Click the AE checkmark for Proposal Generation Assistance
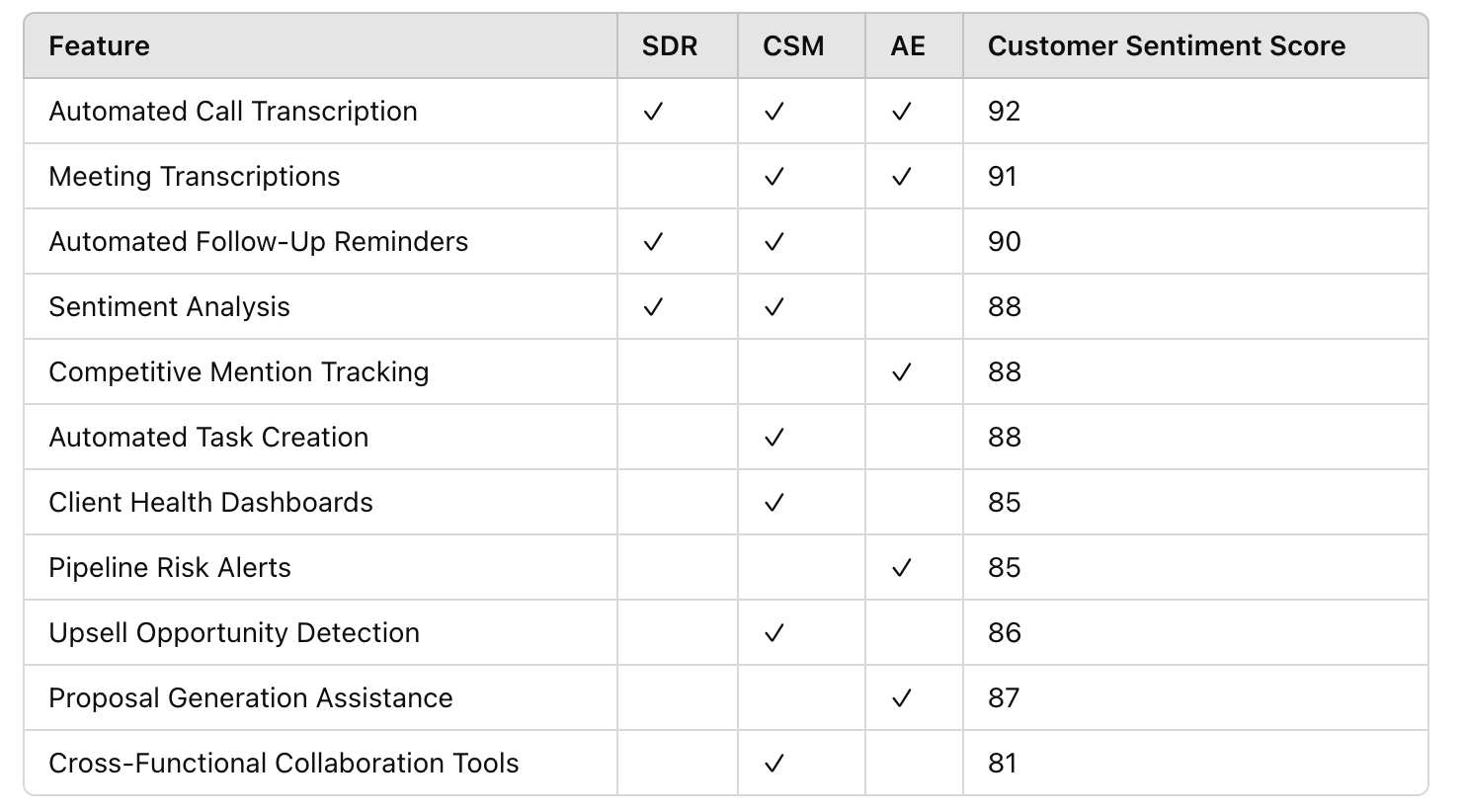Viewport: 1464px width, 812px height. point(901,698)
